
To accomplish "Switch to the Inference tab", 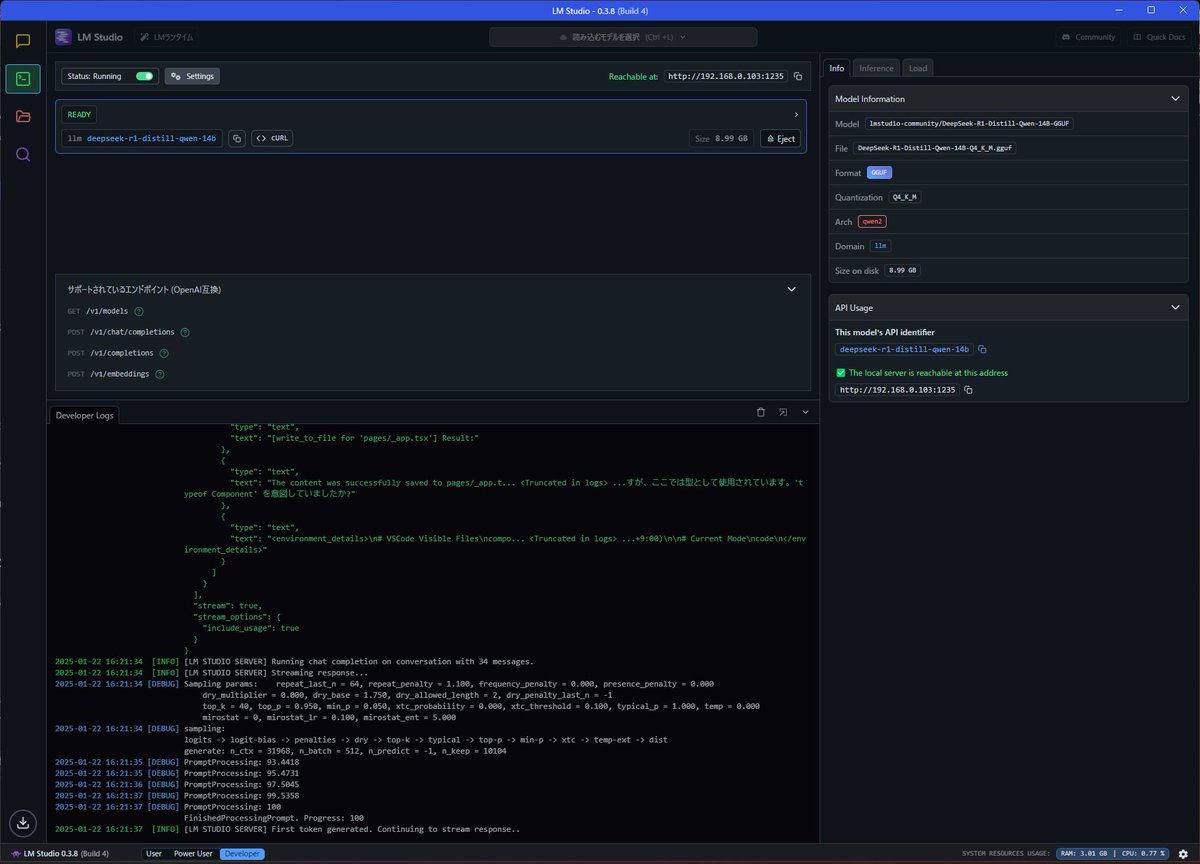I will pyautogui.click(x=876, y=68).
